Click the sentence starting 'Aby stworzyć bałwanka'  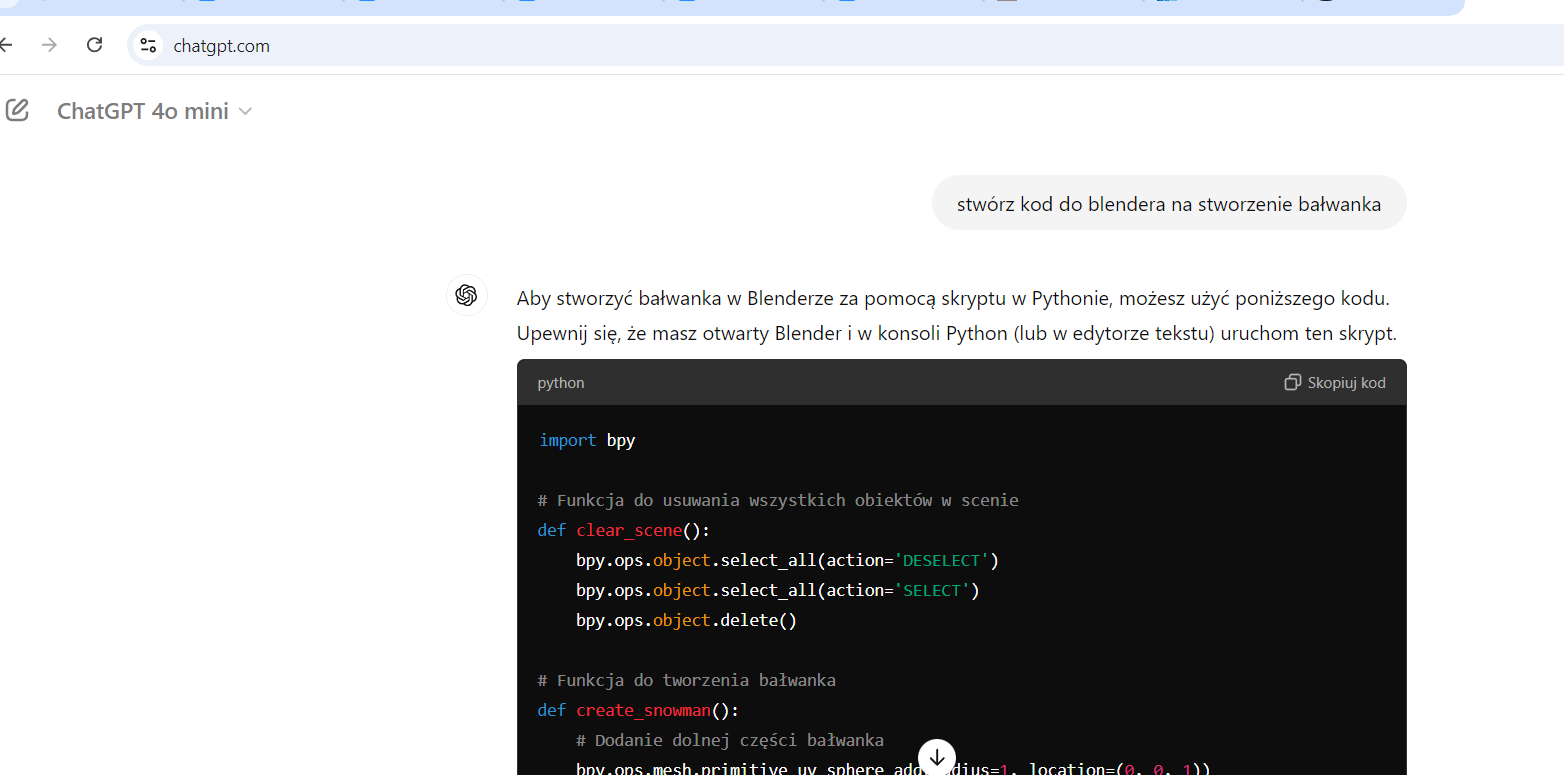coord(953,298)
